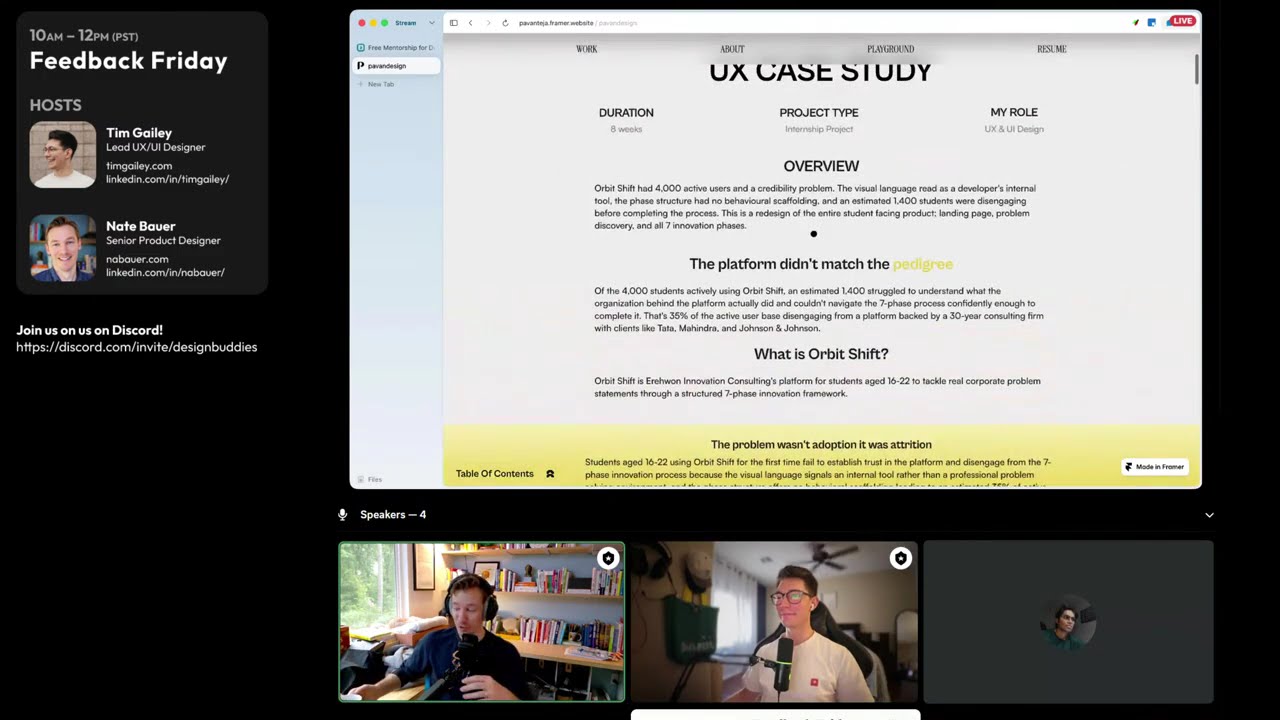Open the linkedin.com/in/nabauer/ link
1280x720 pixels.
165,273
